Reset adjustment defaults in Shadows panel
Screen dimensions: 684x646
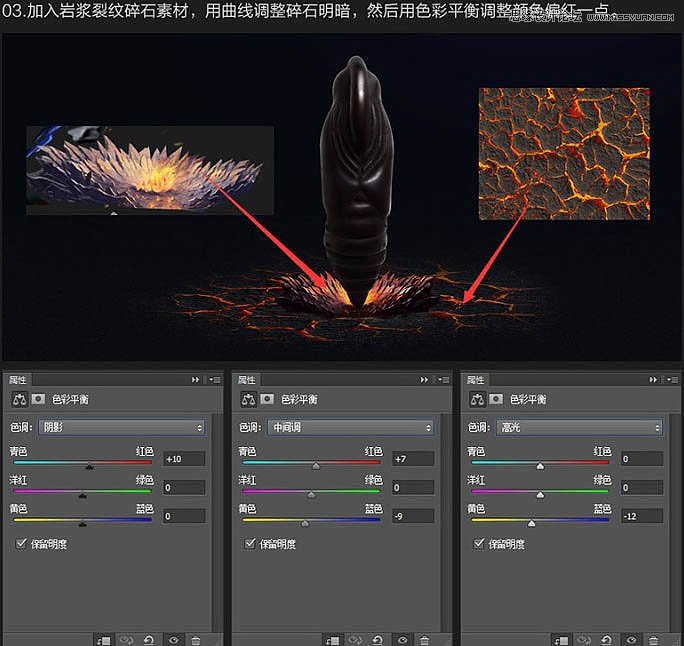[149, 640]
